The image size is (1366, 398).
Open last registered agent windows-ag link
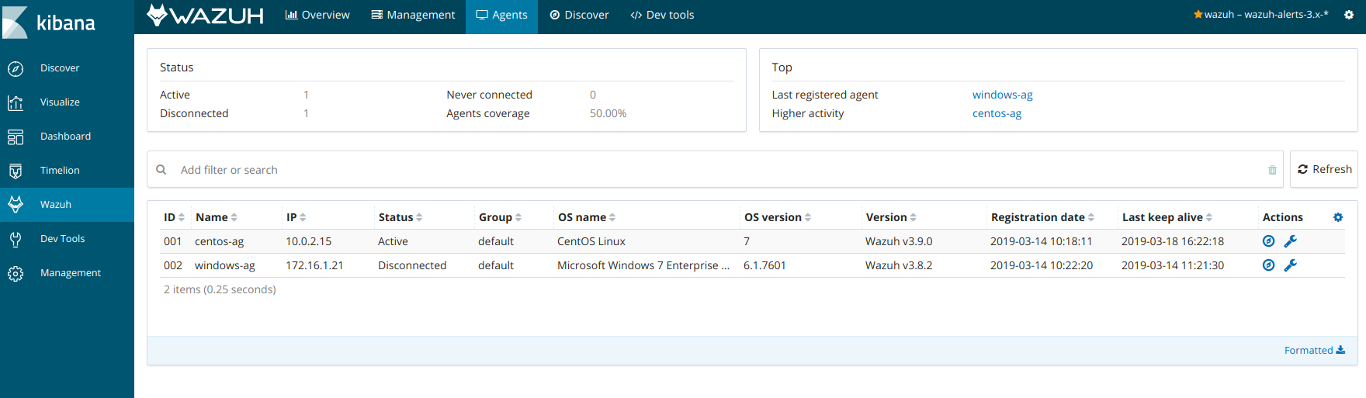[1002, 95]
